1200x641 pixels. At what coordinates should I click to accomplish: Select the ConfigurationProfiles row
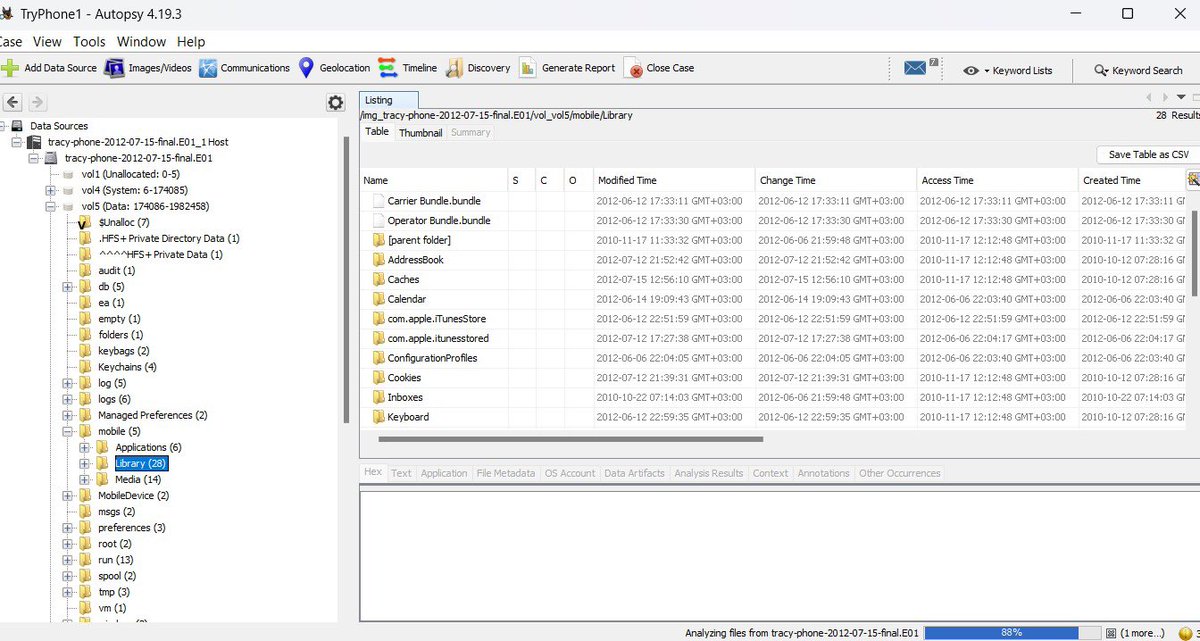click(x=773, y=358)
